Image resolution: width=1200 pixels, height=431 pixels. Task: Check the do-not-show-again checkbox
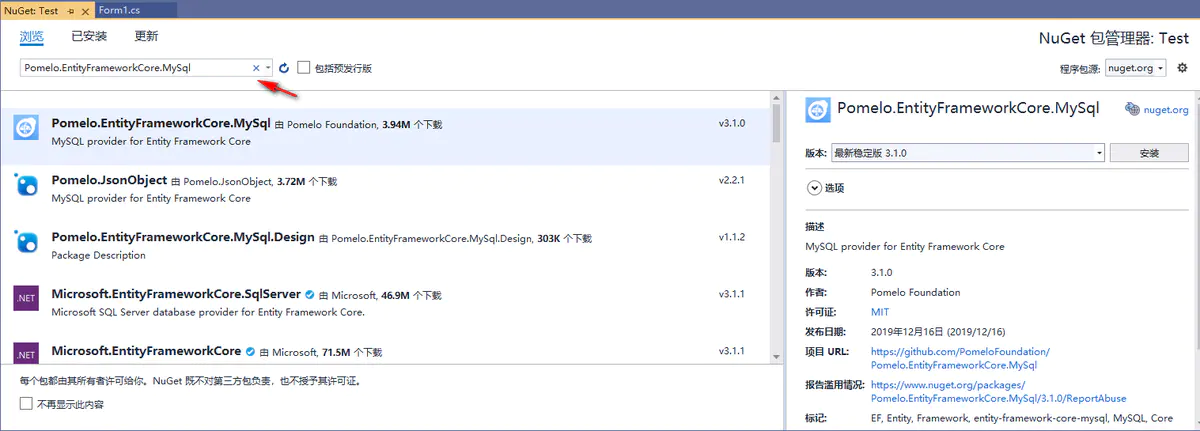coord(26,404)
